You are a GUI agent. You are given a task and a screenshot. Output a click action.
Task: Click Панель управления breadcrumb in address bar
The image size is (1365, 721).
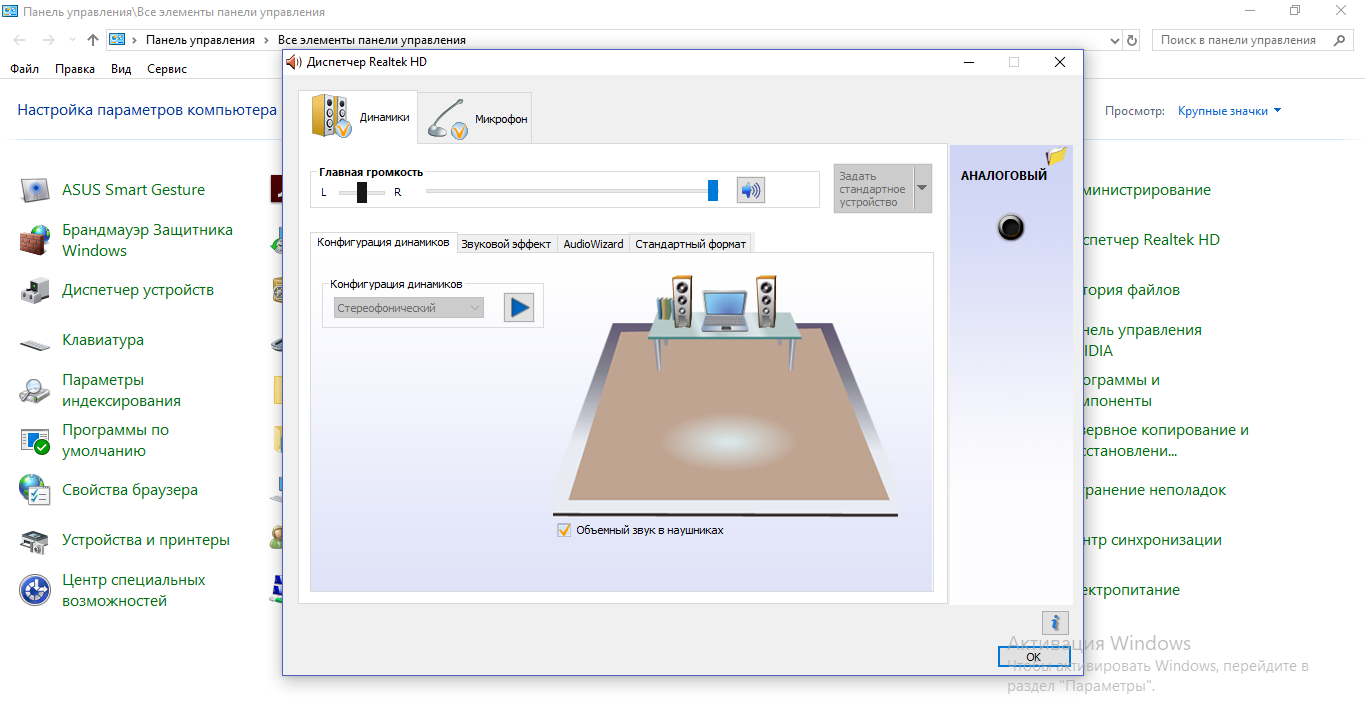200,40
